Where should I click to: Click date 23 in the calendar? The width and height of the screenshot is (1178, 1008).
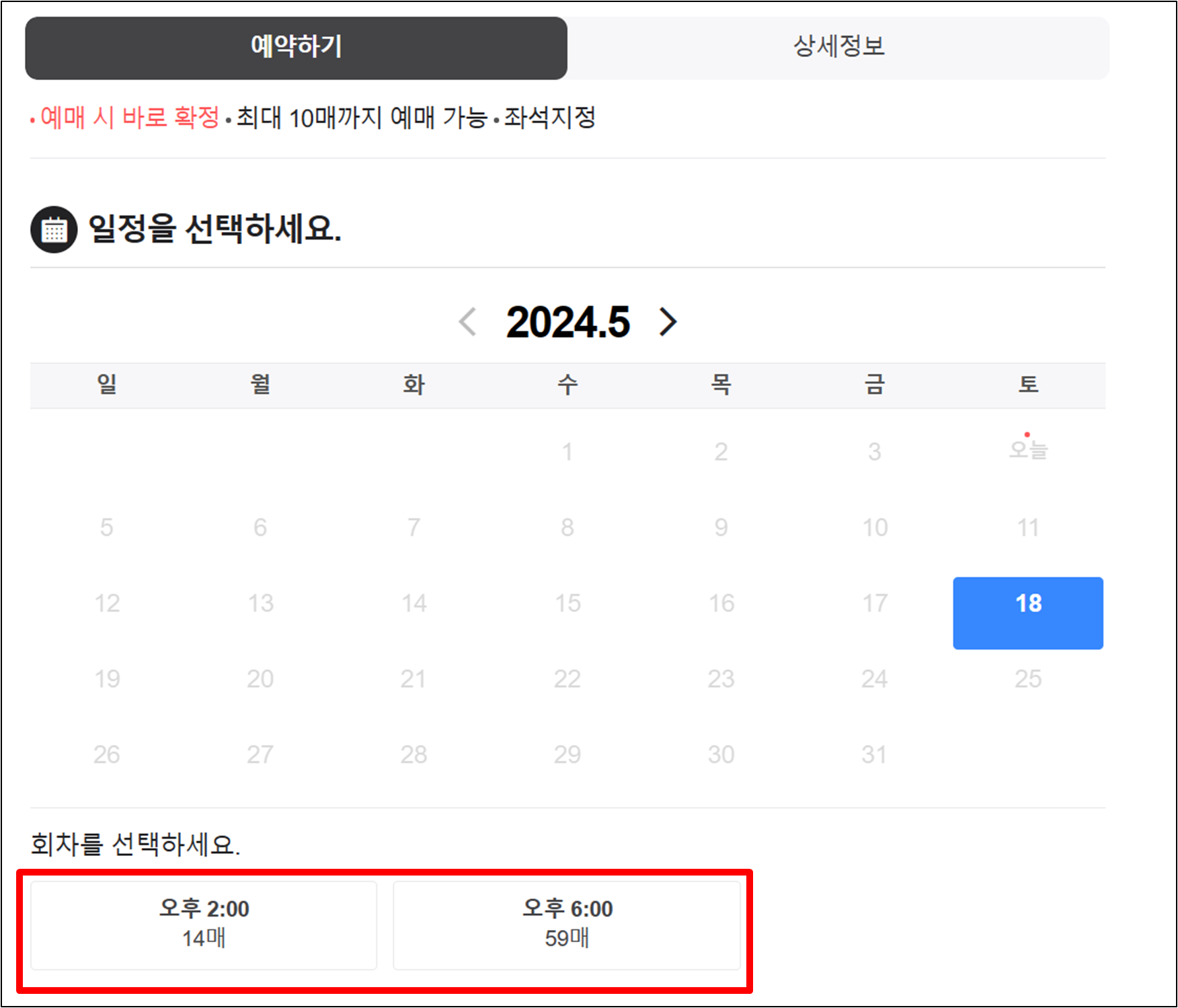click(x=721, y=679)
